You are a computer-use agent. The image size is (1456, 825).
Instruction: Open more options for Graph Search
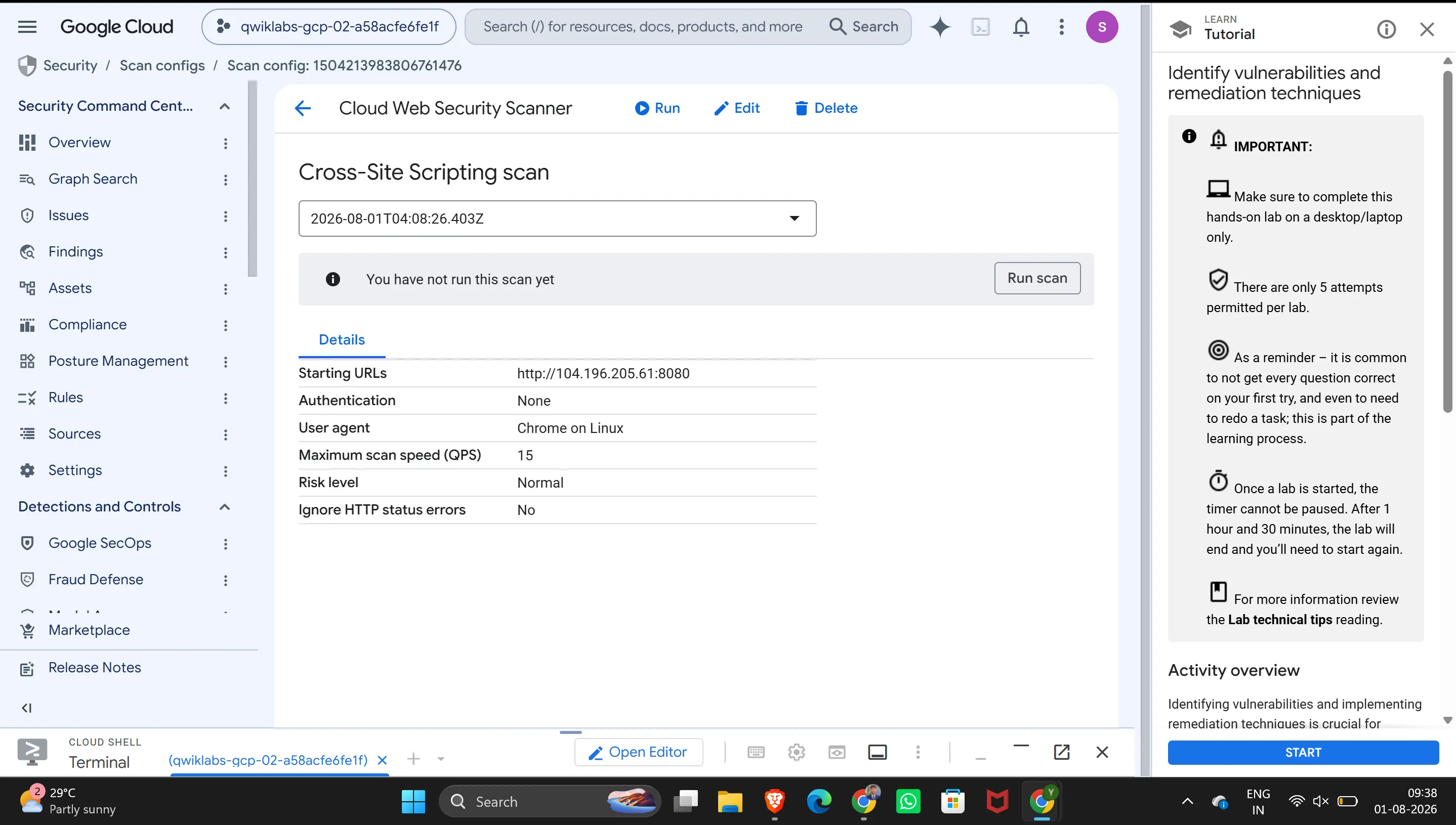[226, 180]
